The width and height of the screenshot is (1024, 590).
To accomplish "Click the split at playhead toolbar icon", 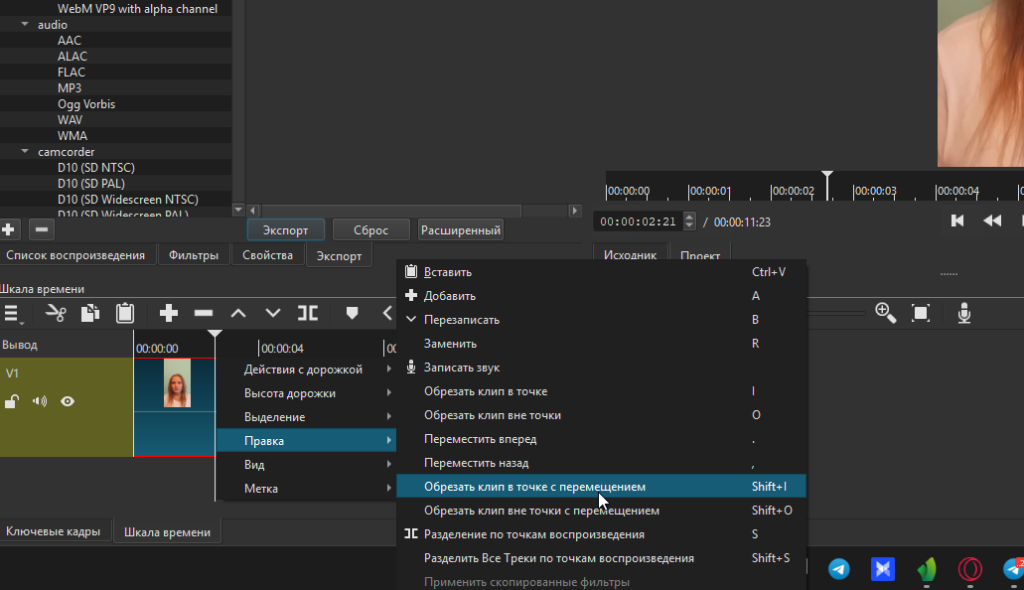I will coord(308,314).
